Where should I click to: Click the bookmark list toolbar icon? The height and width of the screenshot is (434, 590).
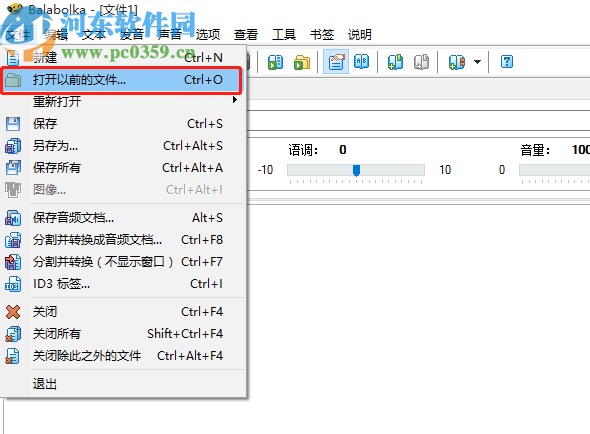click(x=457, y=62)
